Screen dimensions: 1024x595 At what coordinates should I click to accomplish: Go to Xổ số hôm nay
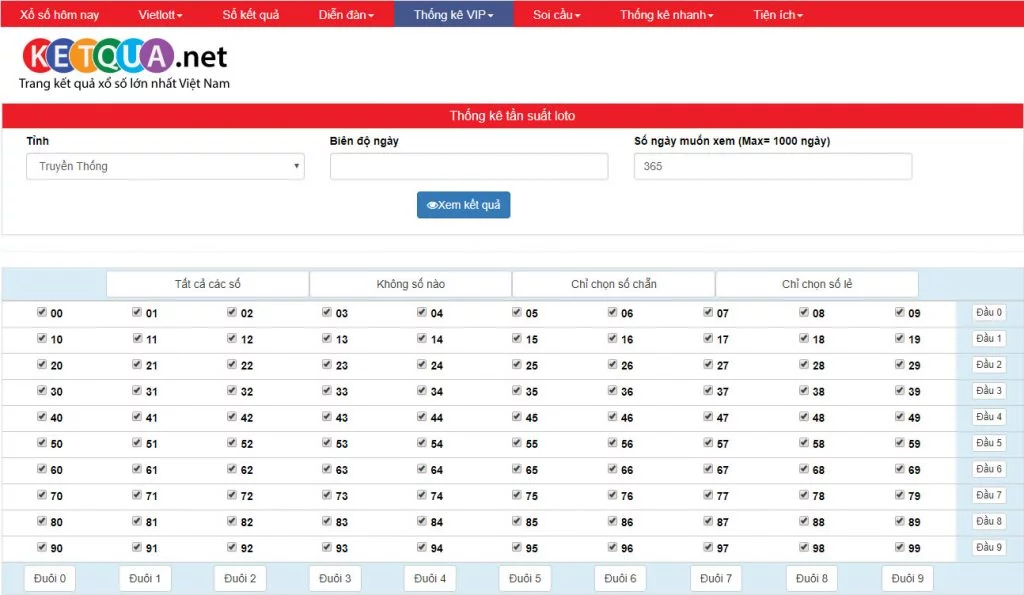(60, 15)
